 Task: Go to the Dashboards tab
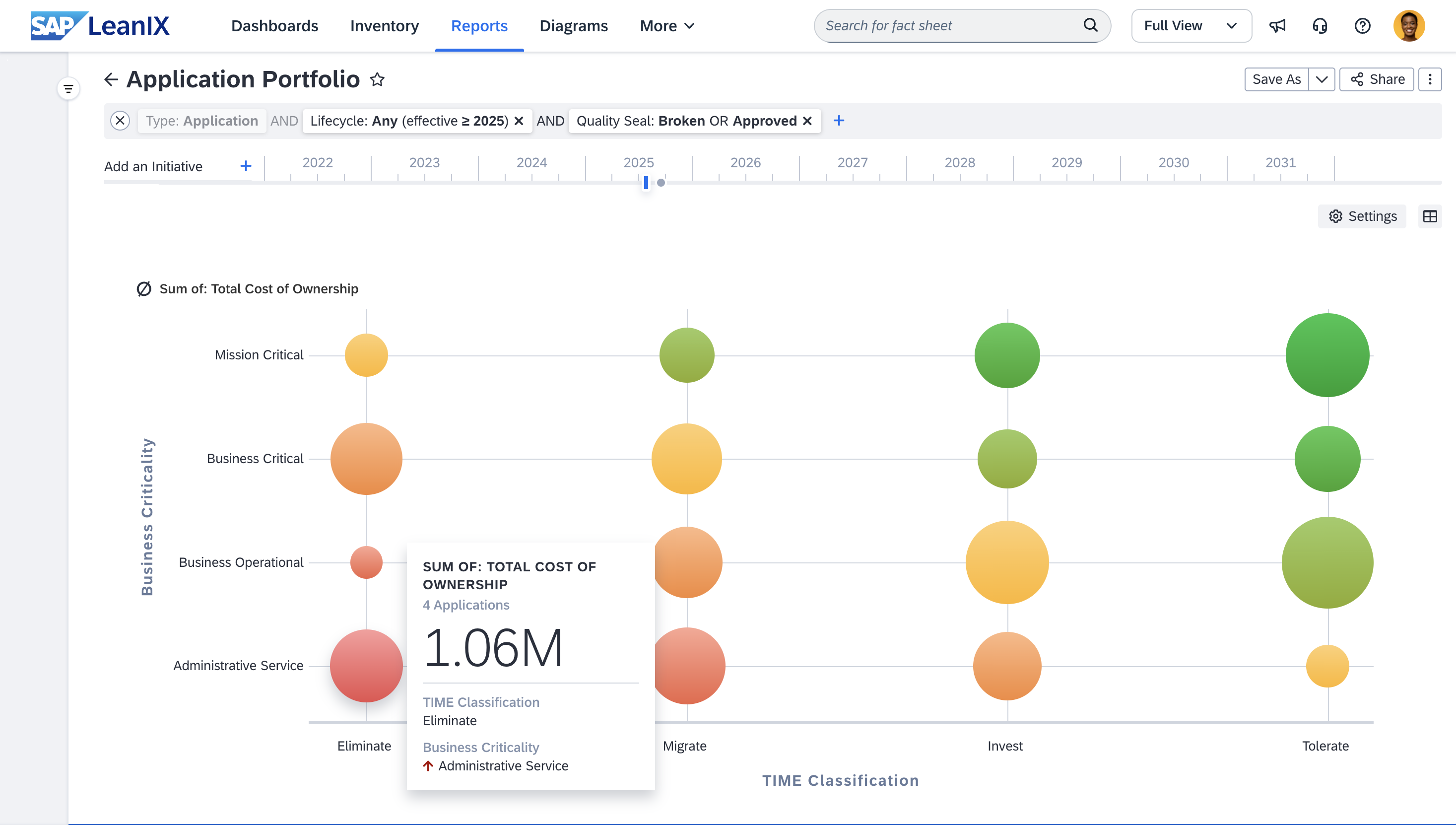tap(274, 26)
